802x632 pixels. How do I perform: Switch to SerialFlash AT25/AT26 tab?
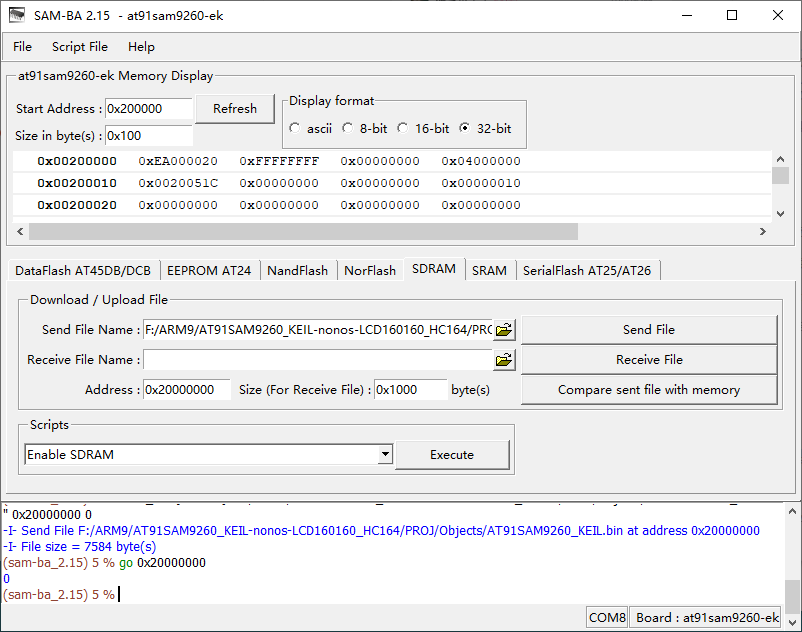(587, 270)
